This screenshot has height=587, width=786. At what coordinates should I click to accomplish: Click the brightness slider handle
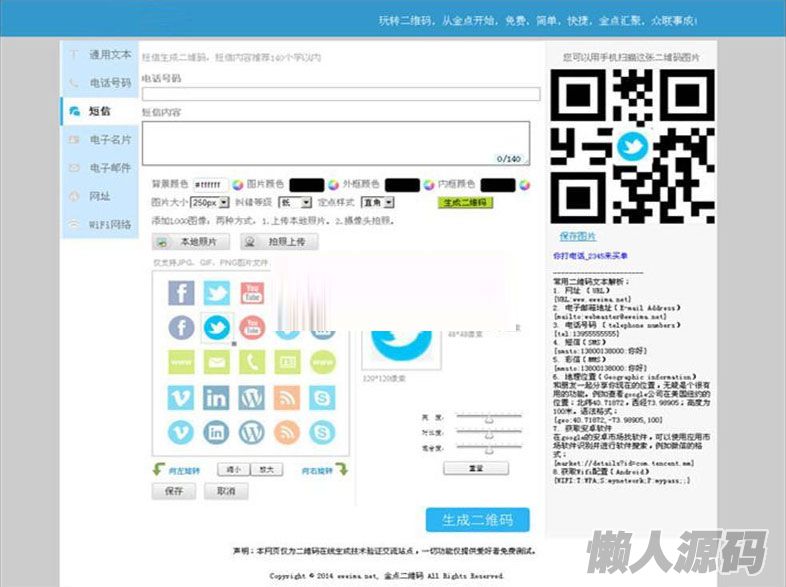coord(489,418)
